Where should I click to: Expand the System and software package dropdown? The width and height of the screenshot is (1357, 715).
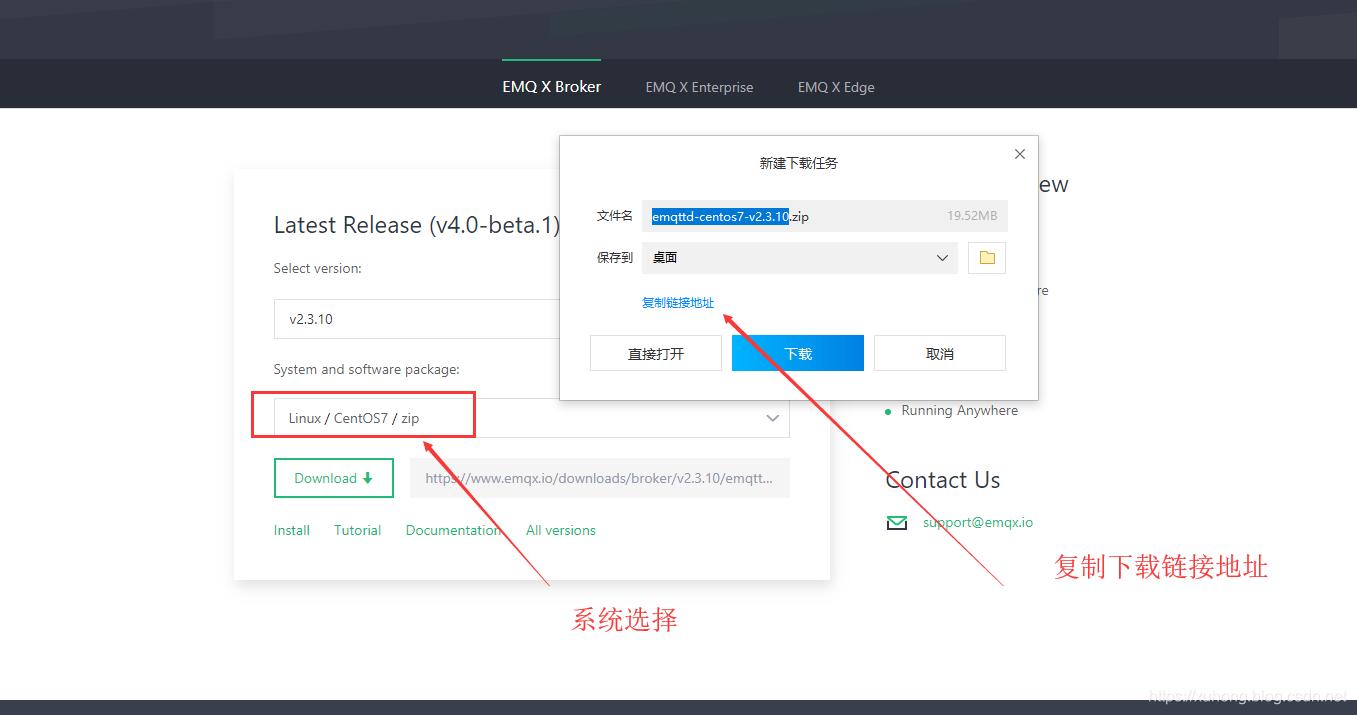[532, 418]
